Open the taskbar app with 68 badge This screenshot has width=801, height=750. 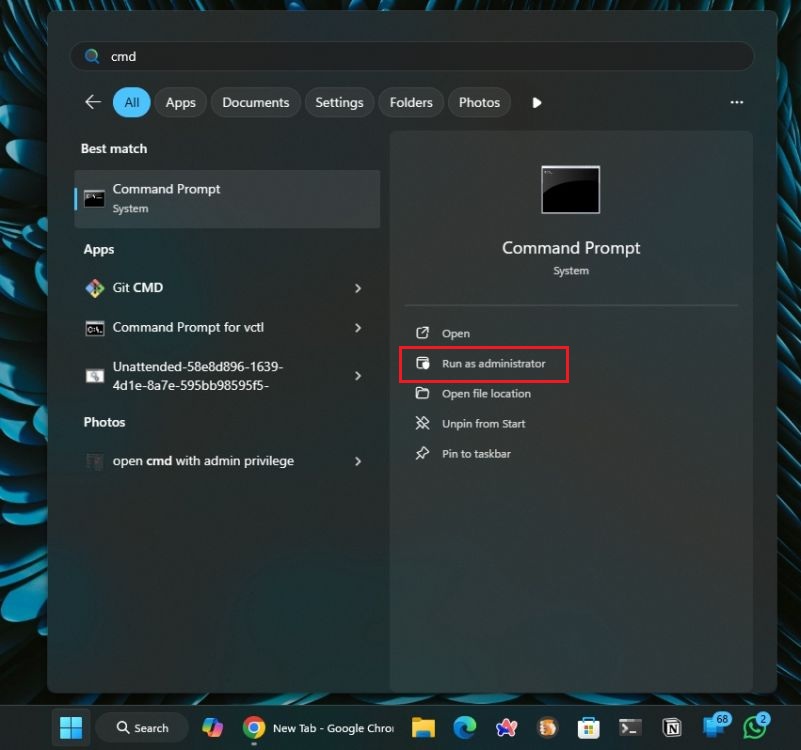715,725
